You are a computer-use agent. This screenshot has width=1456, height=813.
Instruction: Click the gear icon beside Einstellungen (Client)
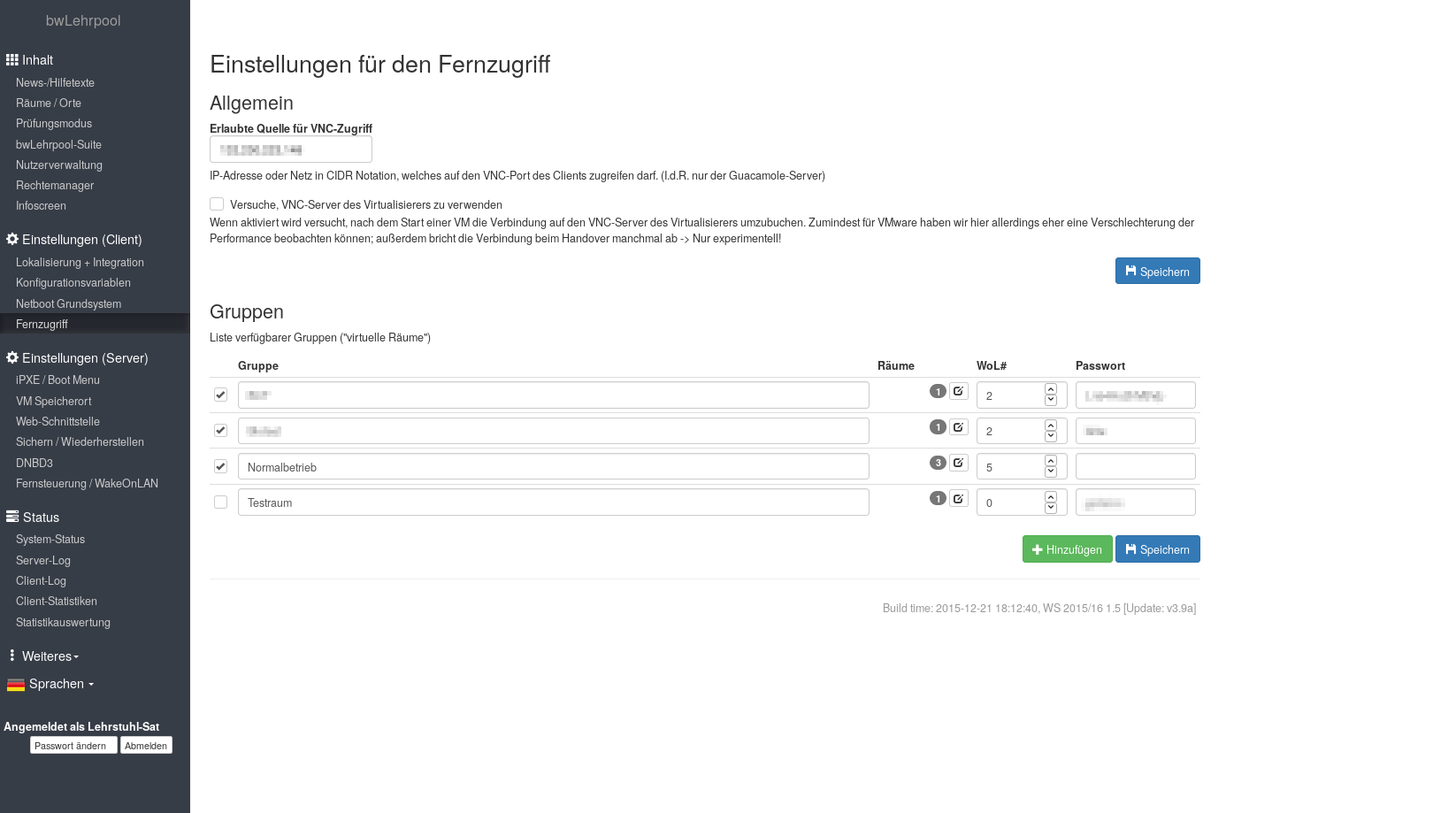tap(12, 240)
